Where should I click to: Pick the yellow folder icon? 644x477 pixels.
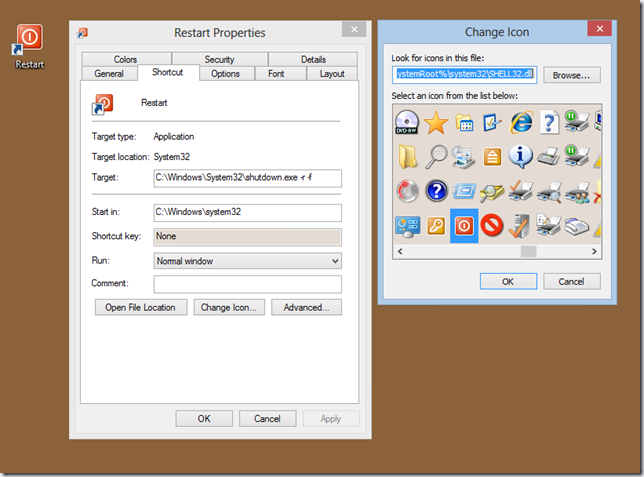[408, 157]
